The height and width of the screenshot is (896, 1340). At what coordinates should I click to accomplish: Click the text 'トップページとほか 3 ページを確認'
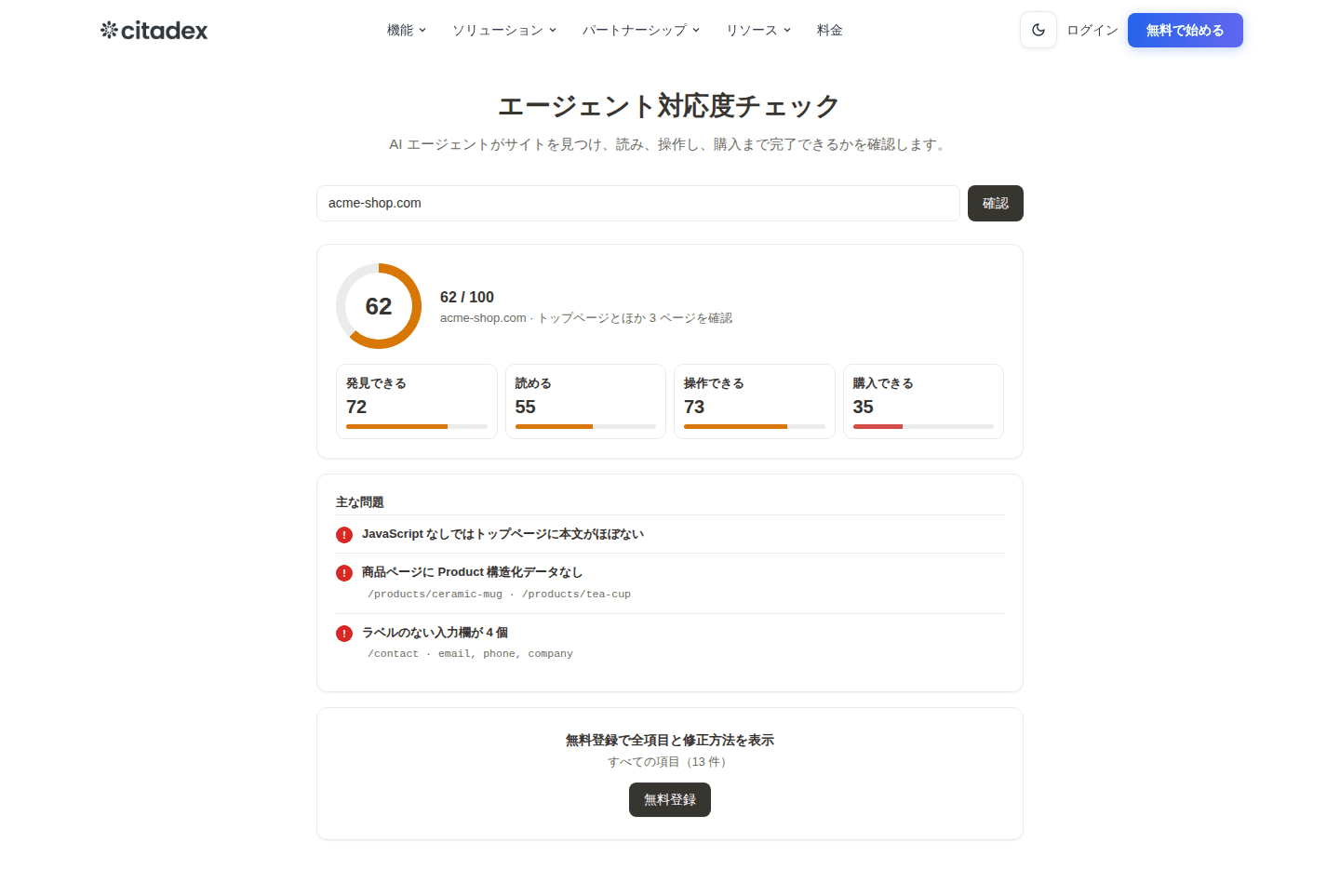pyautogui.click(x=635, y=318)
